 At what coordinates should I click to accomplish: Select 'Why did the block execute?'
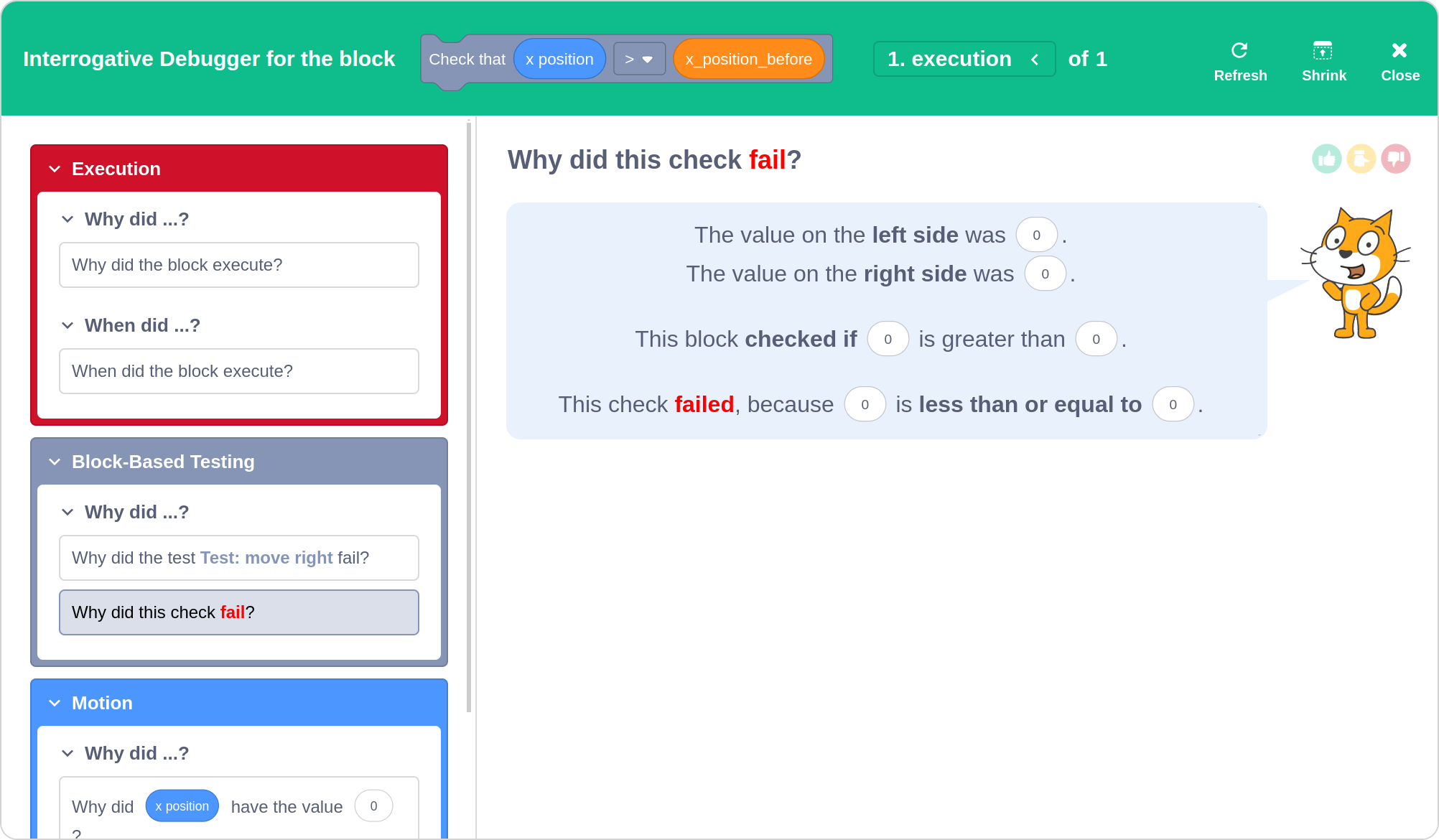tap(238, 265)
